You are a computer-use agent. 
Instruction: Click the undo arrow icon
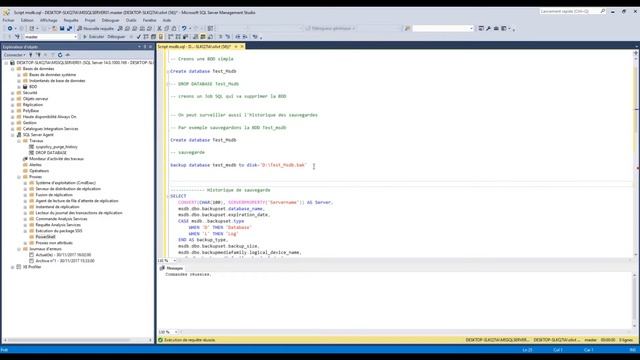point(184,29)
